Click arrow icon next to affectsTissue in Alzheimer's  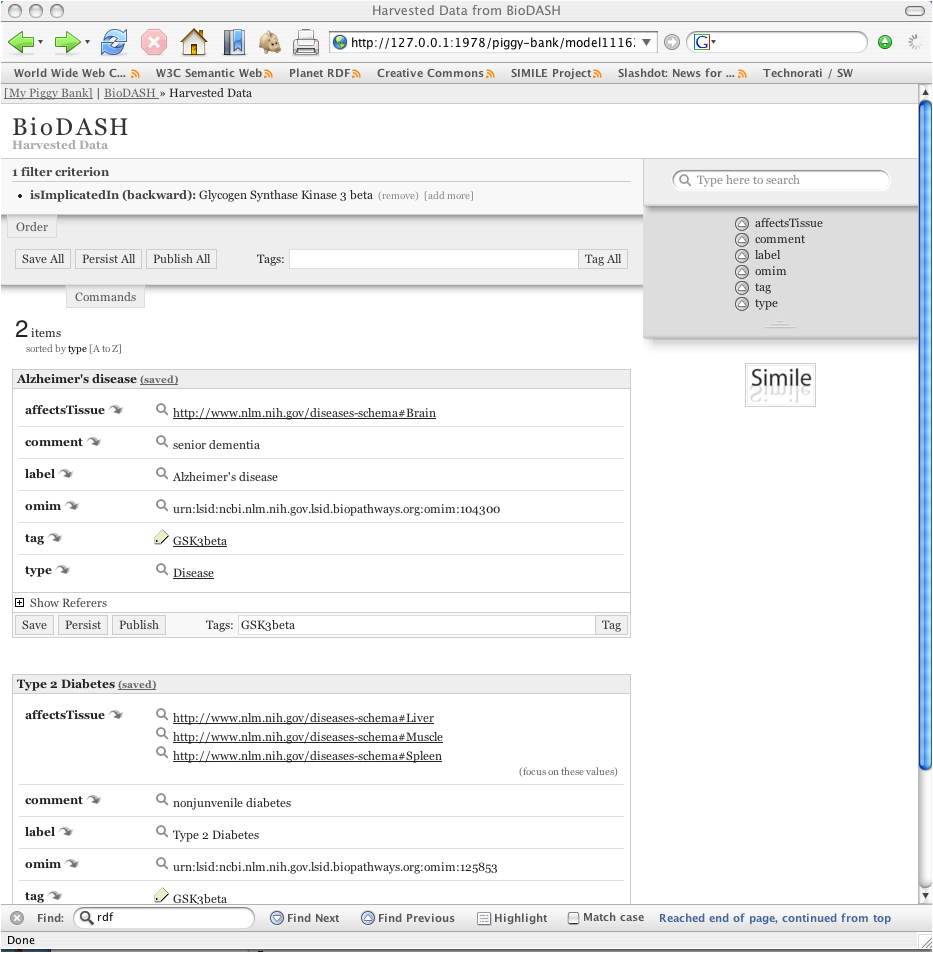point(117,410)
